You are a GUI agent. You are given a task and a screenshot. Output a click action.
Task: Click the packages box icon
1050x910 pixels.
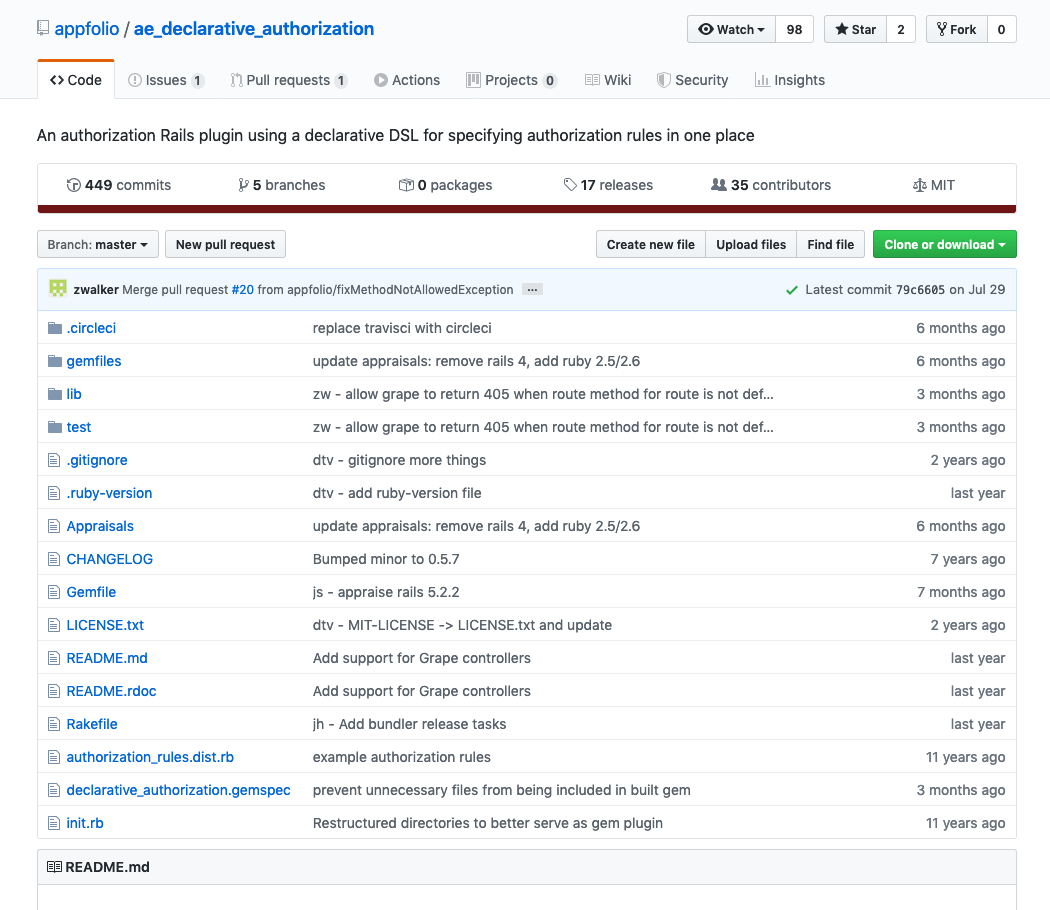(406, 185)
